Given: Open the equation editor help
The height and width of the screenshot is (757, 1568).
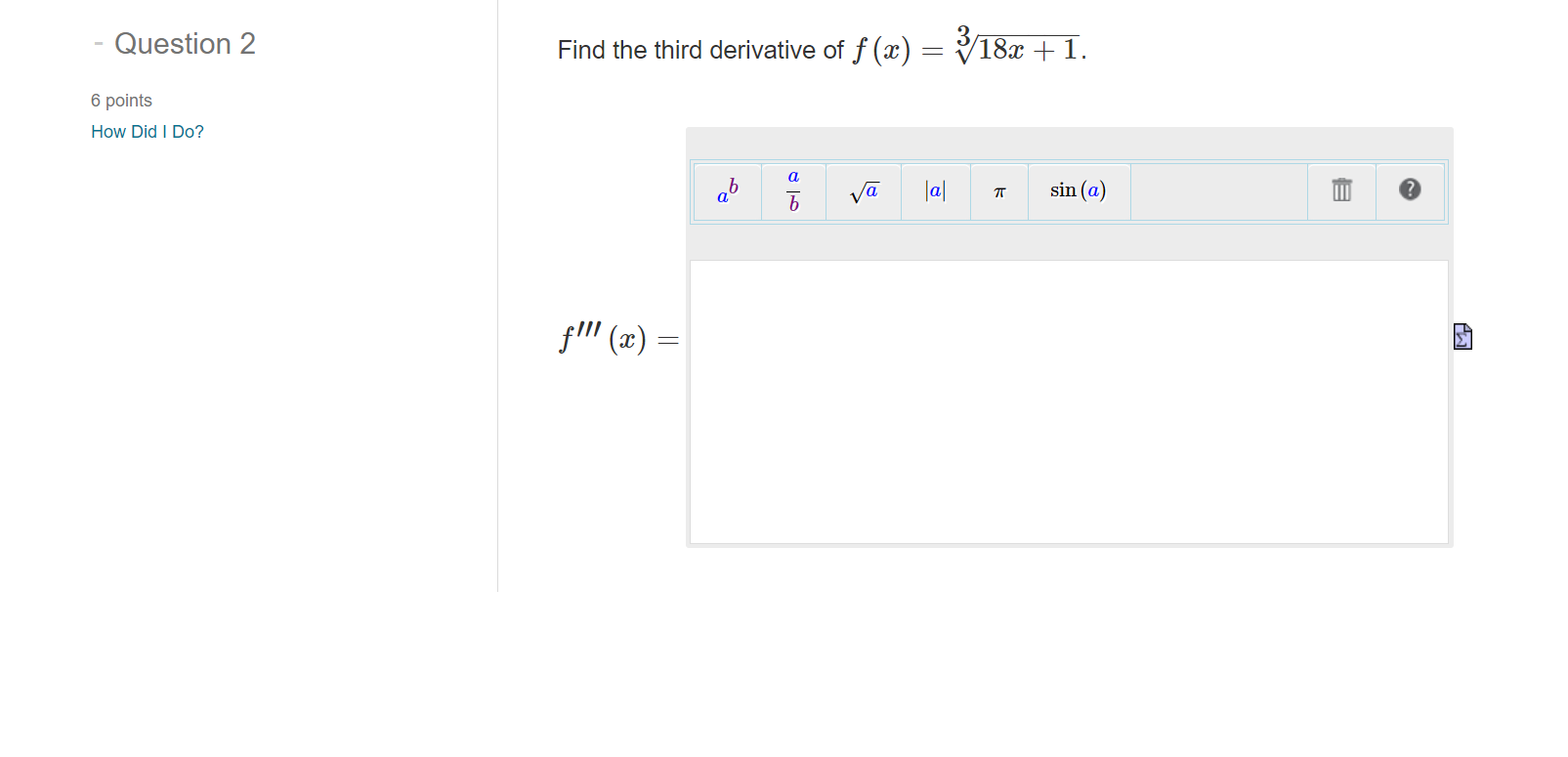Looking at the screenshot, I should click(1411, 190).
